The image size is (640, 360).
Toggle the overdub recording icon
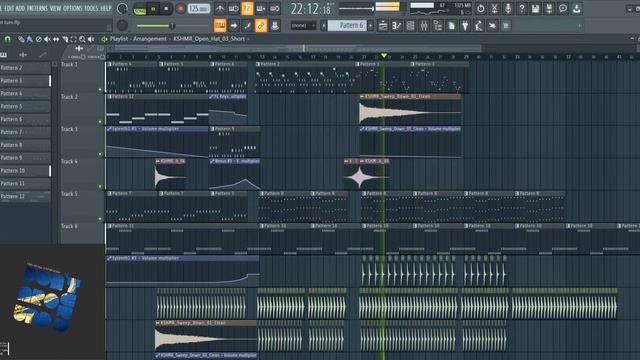pyautogui.click(x=261, y=8)
